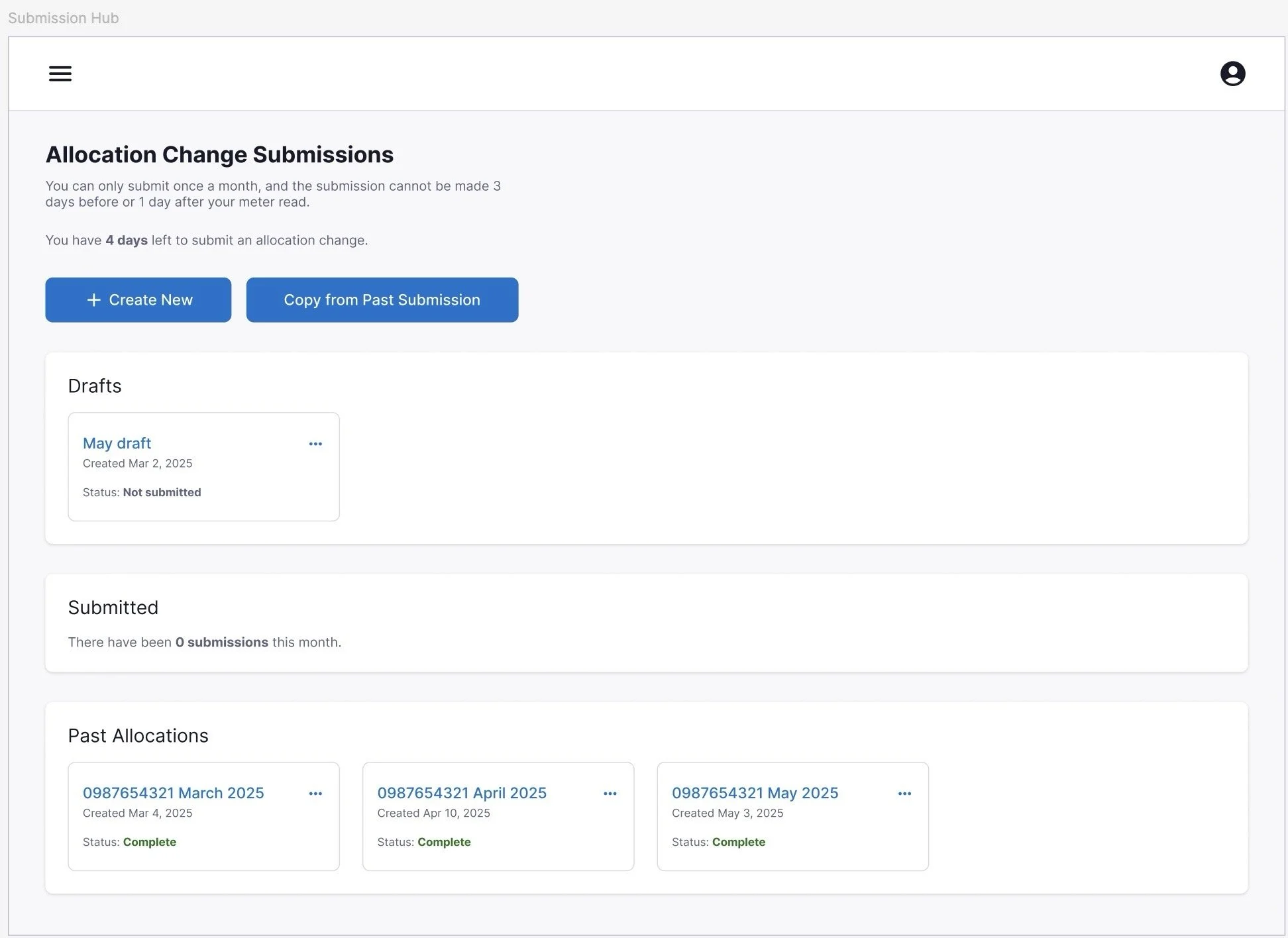This screenshot has height=938, width=1288.
Task: Click the Created Apr 10, 2025 date text
Action: (433, 813)
